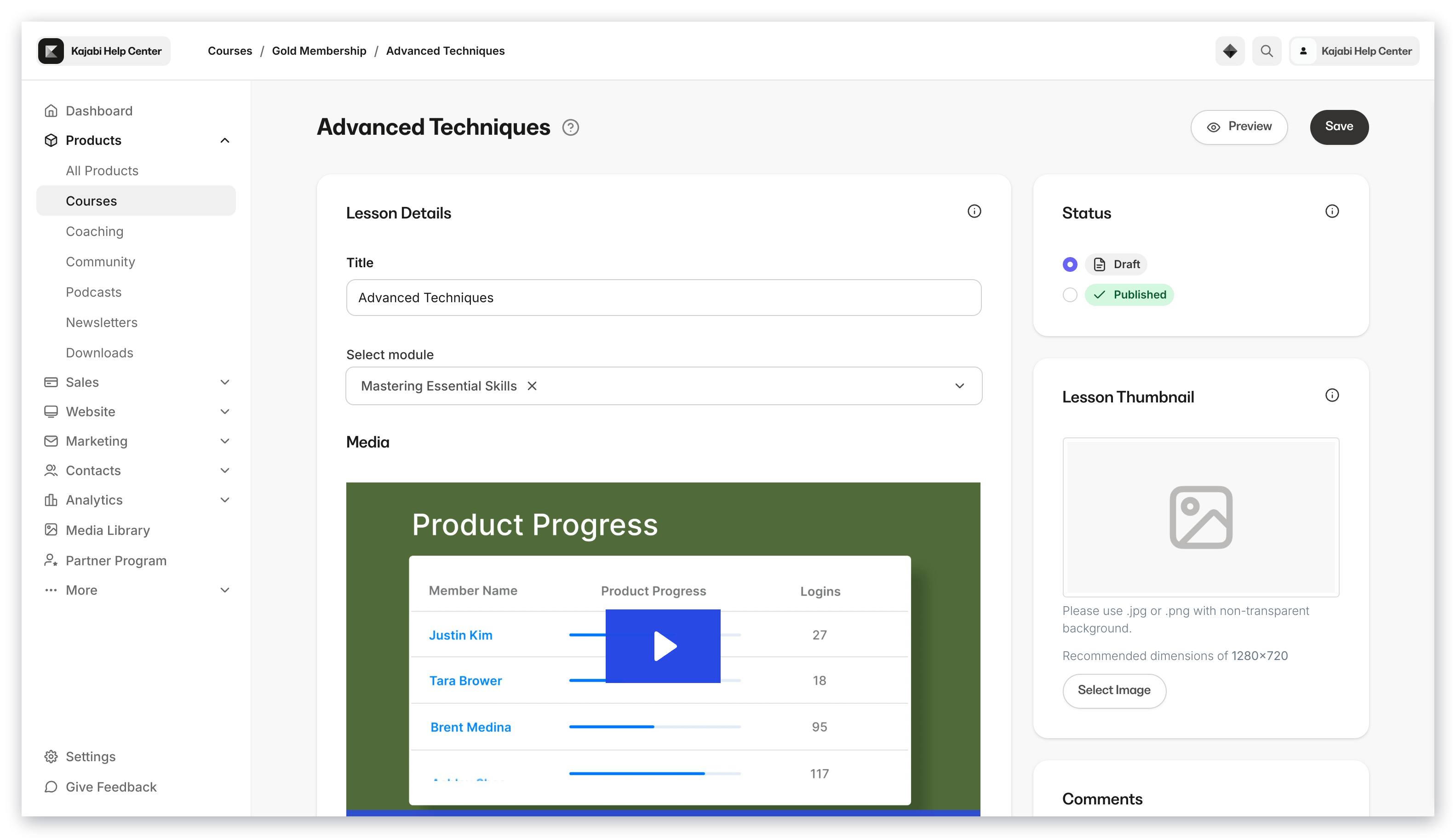Click the Save button
This screenshot has width=1456, height=838.
pyautogui.click(x=1339, y=127)
